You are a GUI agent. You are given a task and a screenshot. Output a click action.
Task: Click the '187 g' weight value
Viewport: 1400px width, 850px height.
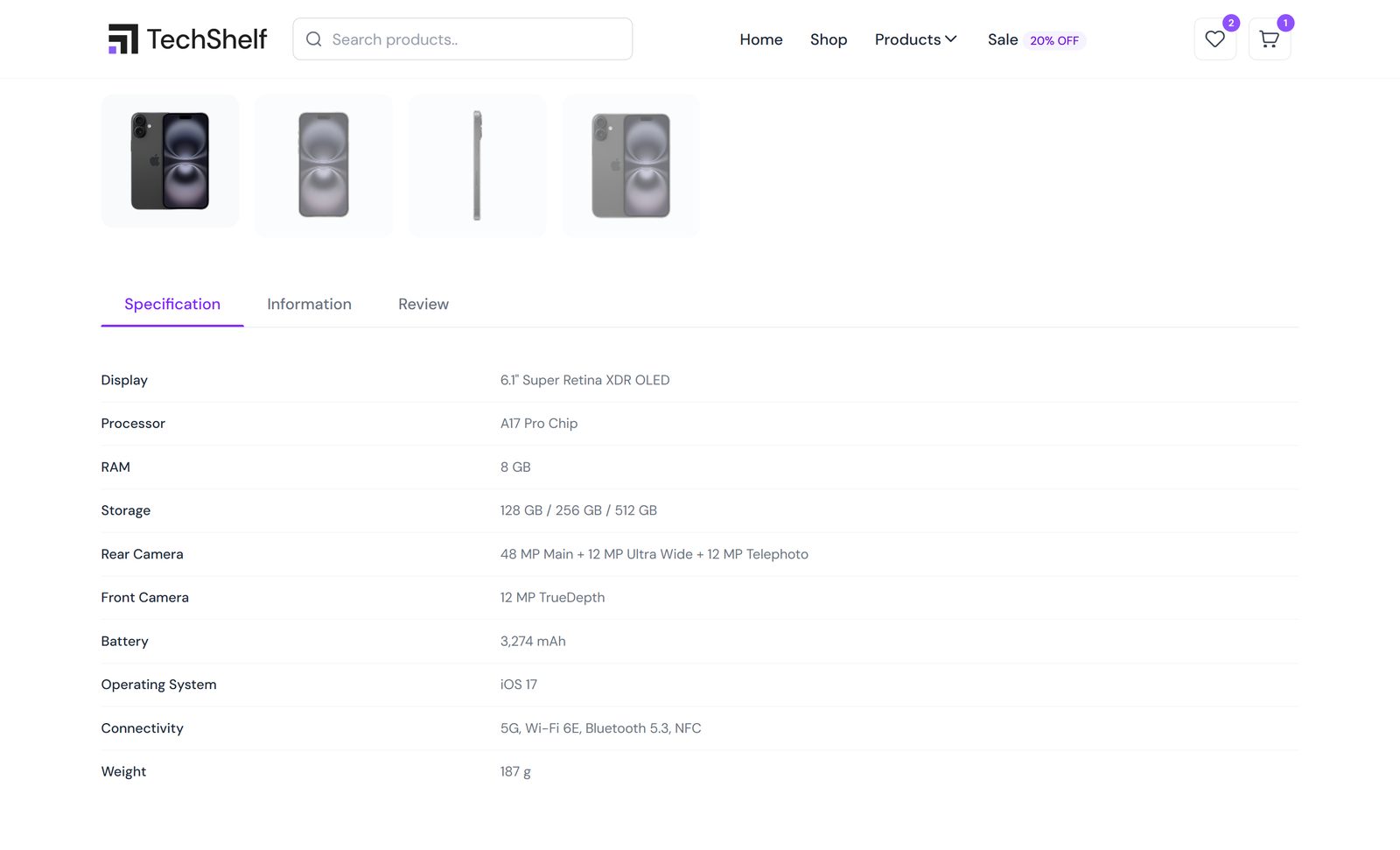[x=515, y=772]
